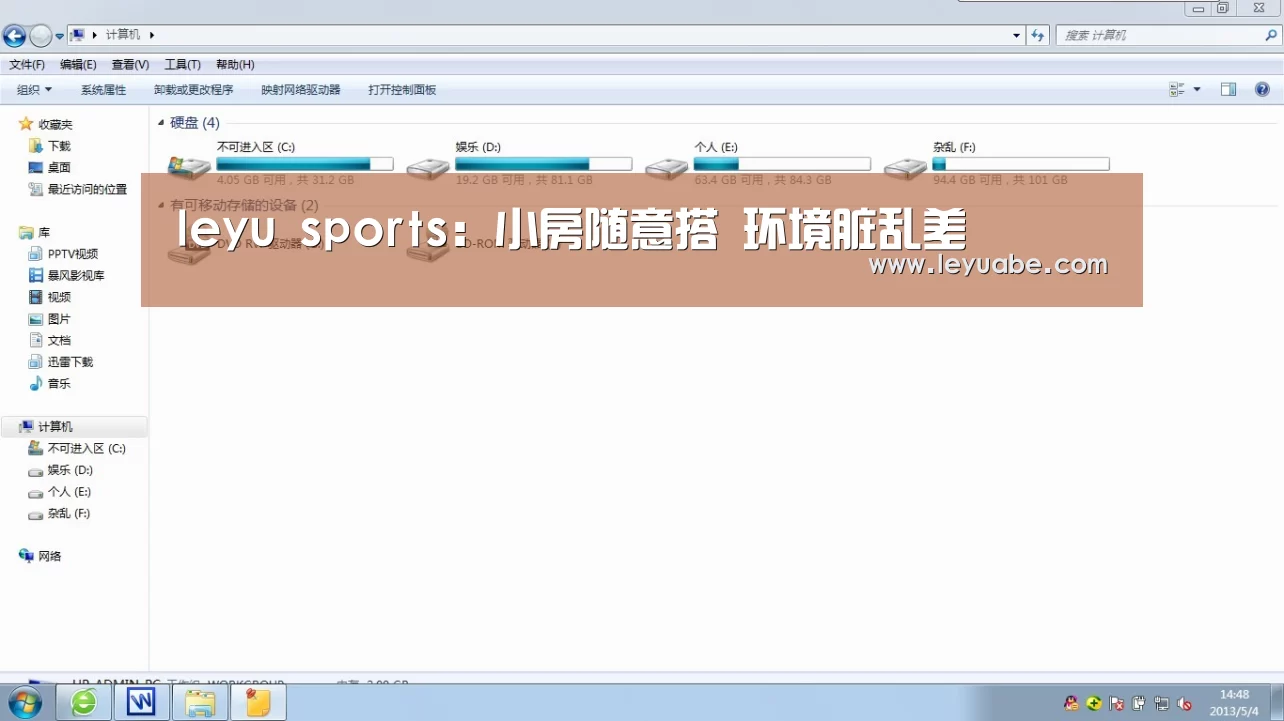Open the 文件(F) menu
Image resolution: width=1284 pixels, height=721 pixels.
(27, 64)
